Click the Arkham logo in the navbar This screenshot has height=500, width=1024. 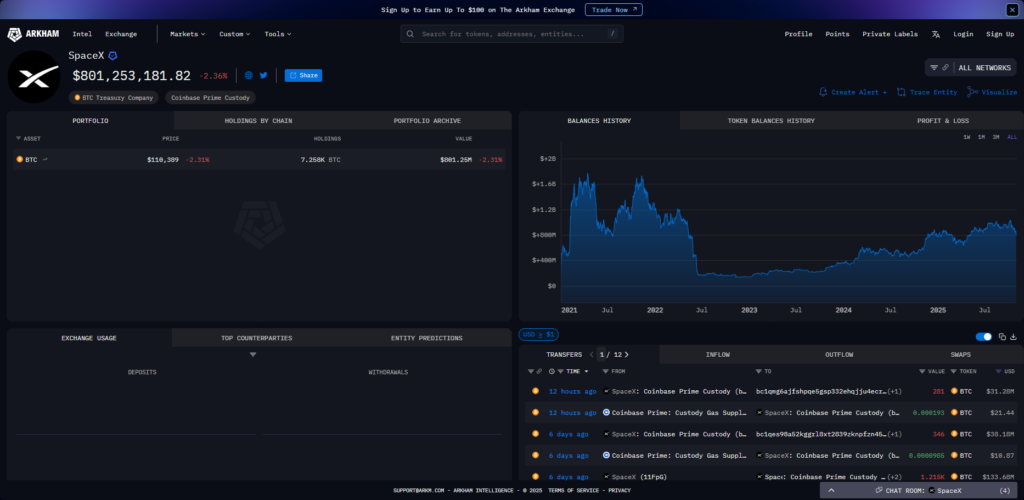(33, 35)
